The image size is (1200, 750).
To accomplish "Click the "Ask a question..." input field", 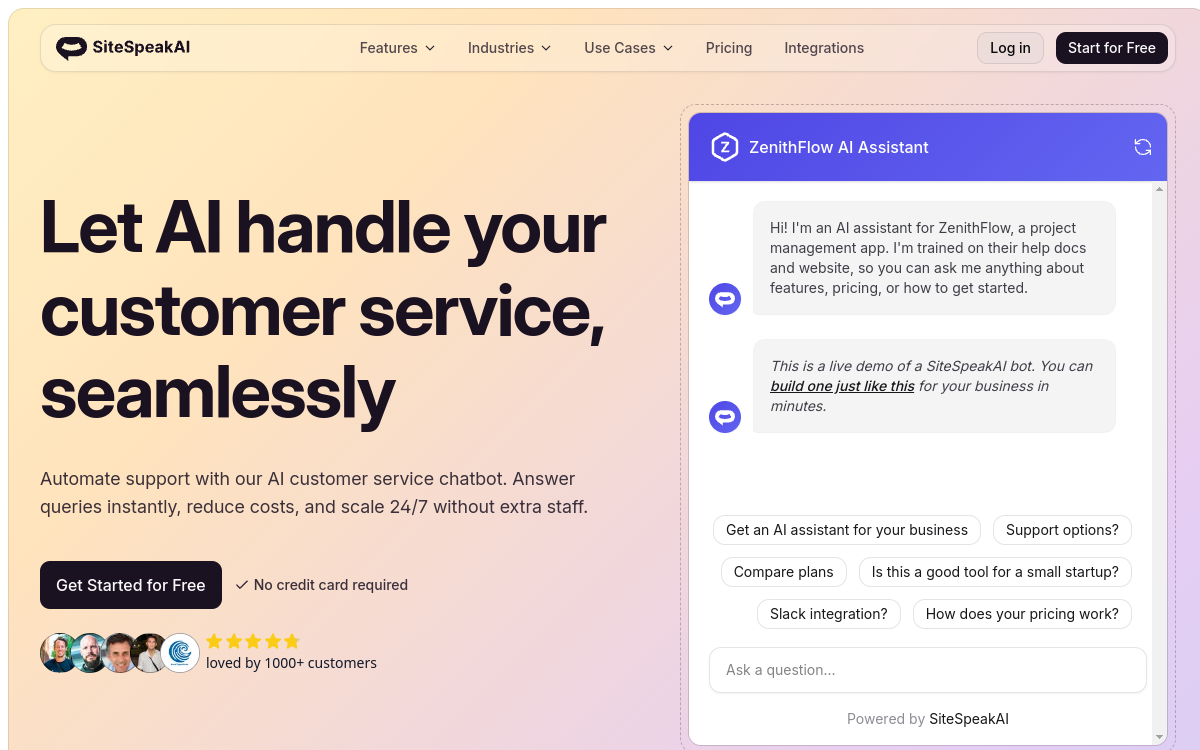I will [x=927, y=669].
